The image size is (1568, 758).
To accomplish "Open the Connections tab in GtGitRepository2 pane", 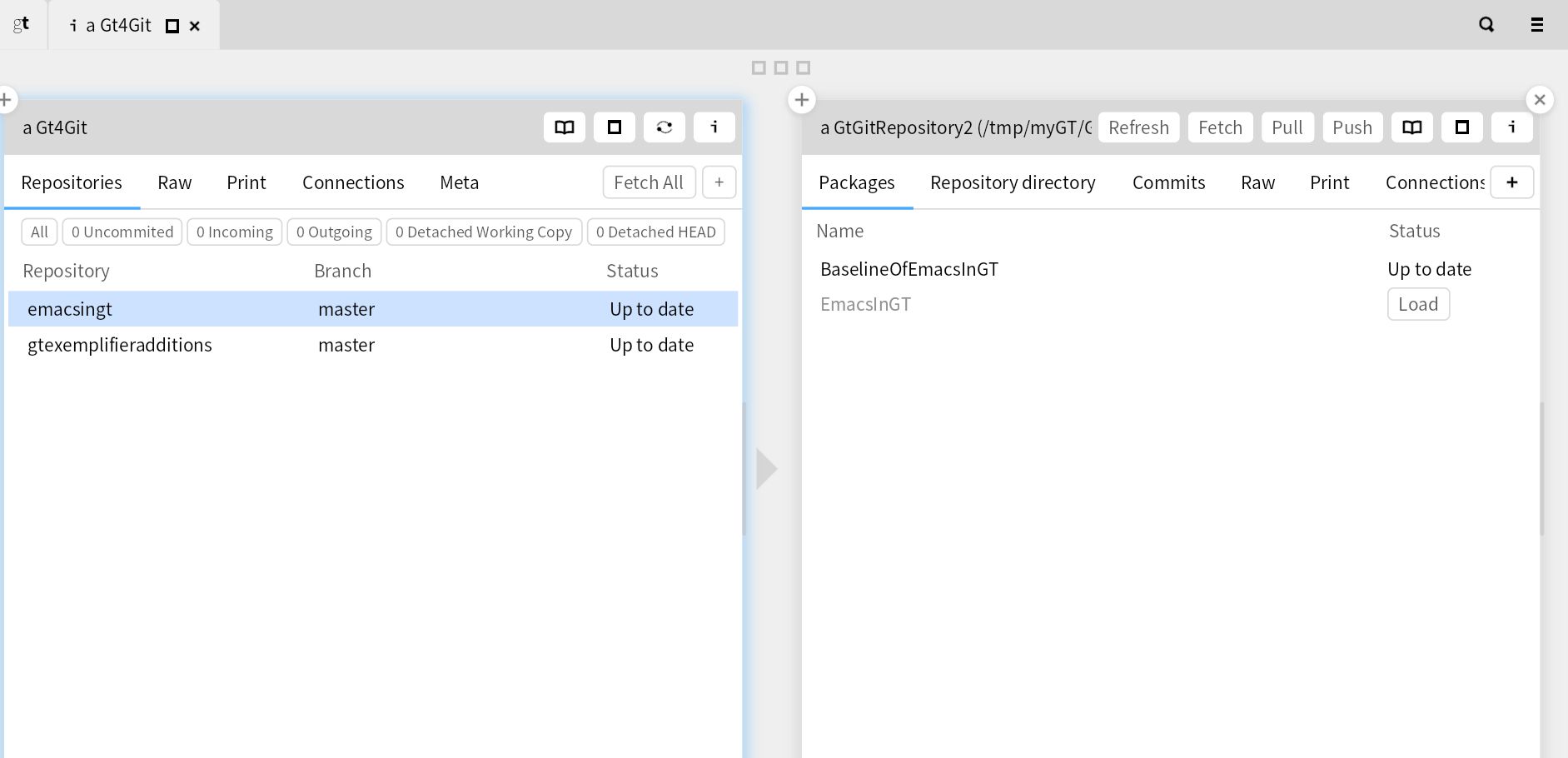I will (1434, 182).
